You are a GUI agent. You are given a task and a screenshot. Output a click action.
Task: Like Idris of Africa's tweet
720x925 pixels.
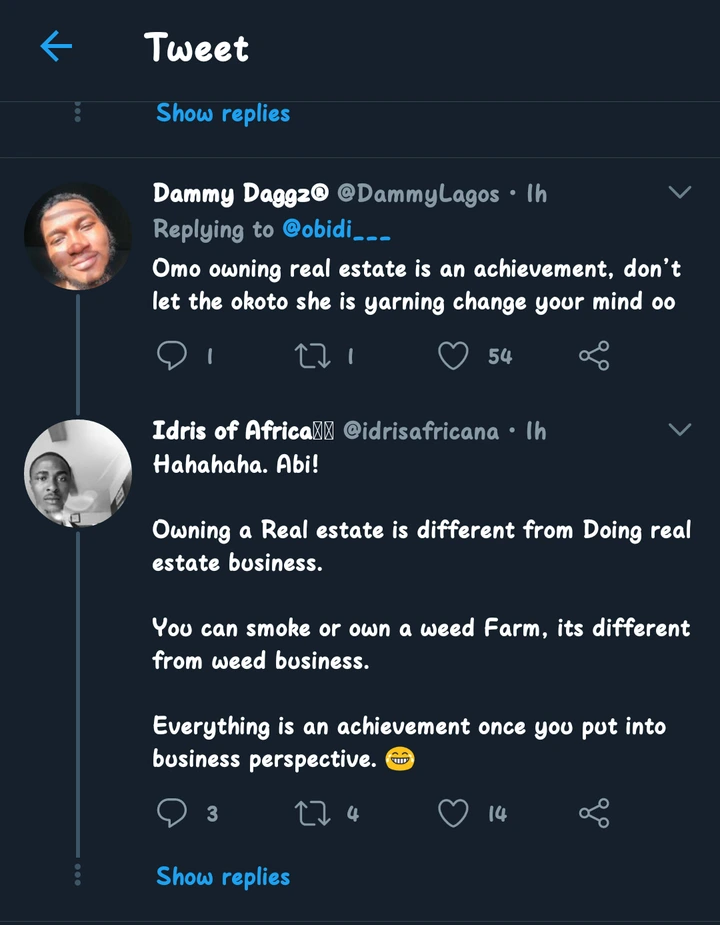point(454,813)
